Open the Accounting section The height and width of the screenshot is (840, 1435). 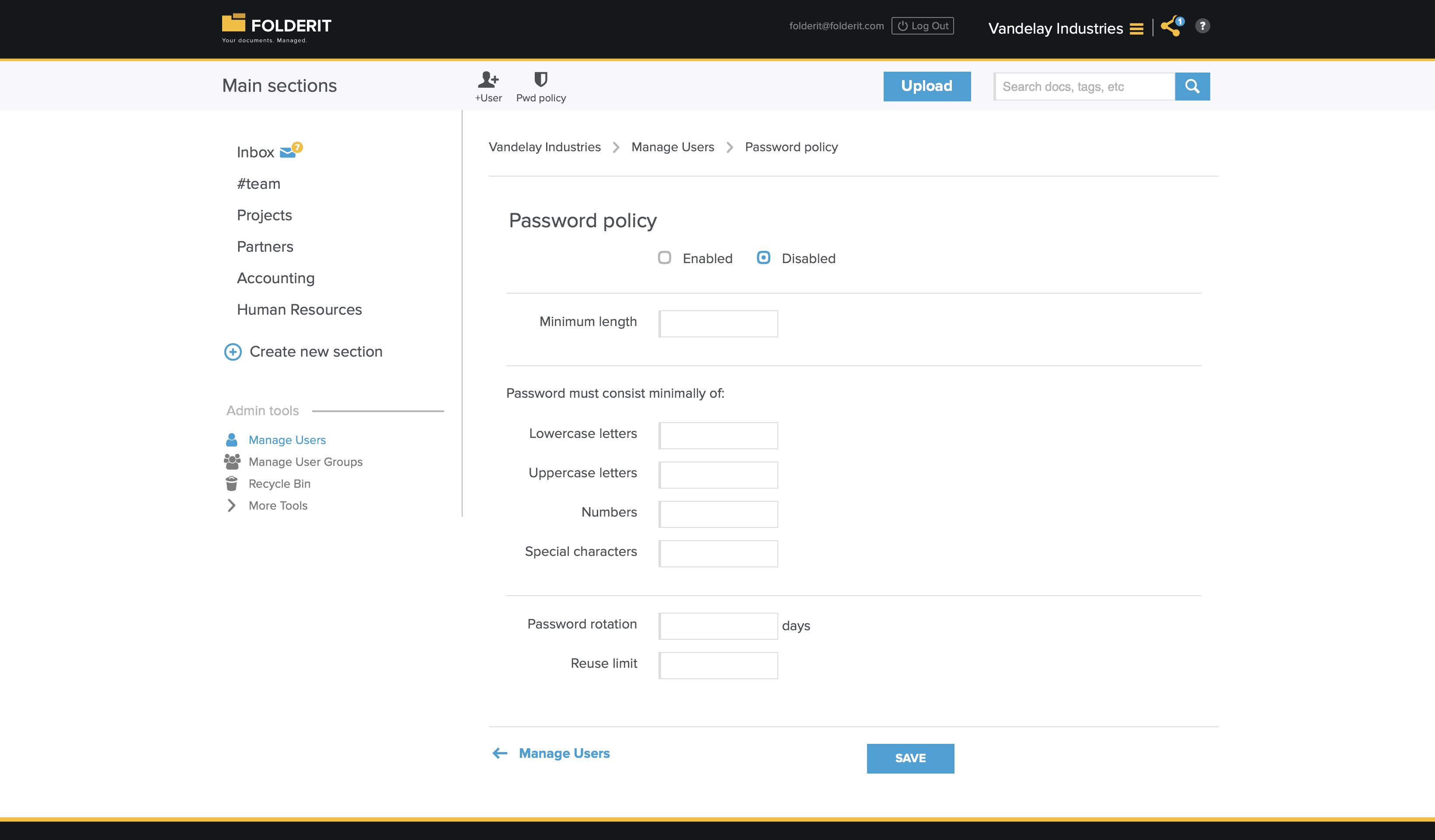tap(275, 278)
